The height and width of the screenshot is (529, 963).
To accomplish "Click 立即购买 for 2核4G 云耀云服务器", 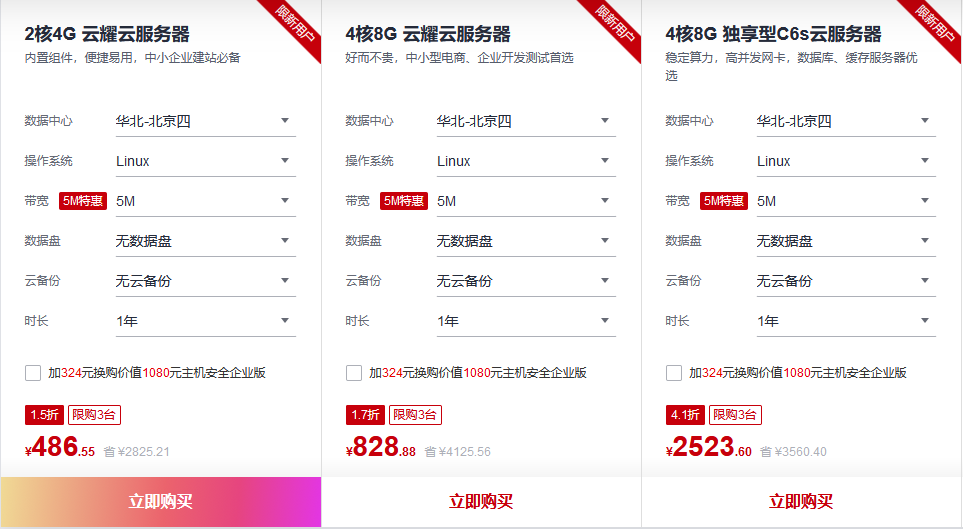I will coord(160,502).
